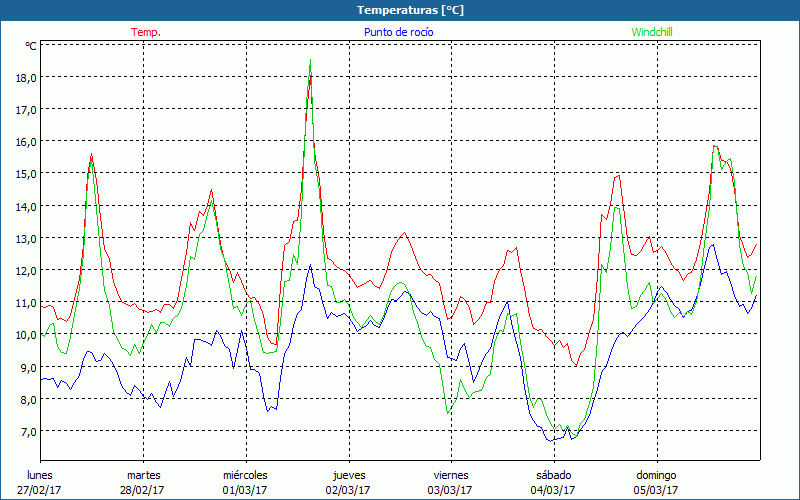Click the 12,0 value on the y-axis
The height and width of the screenshot is (500, 800).
click(x=25, y=271)
